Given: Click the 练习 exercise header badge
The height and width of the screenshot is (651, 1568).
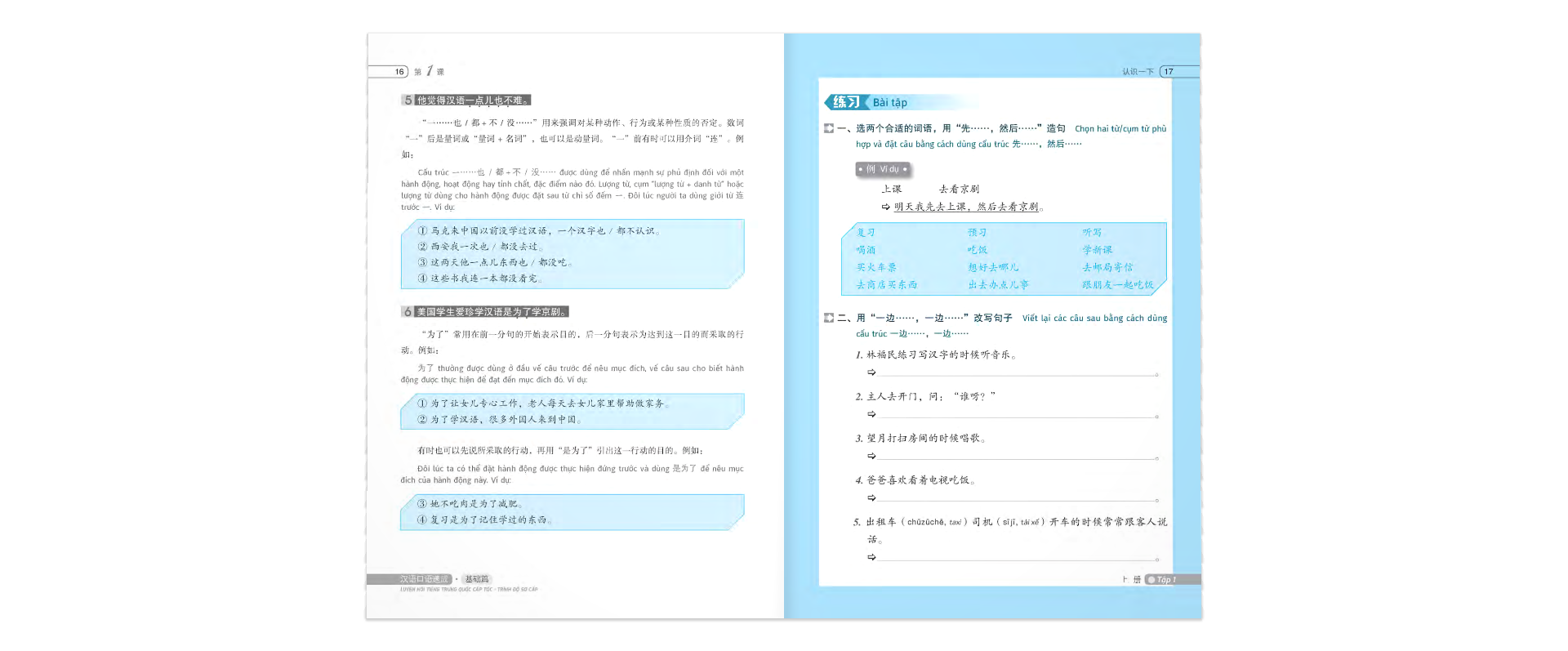Looking at the screenshot, I should pos(845,102).
